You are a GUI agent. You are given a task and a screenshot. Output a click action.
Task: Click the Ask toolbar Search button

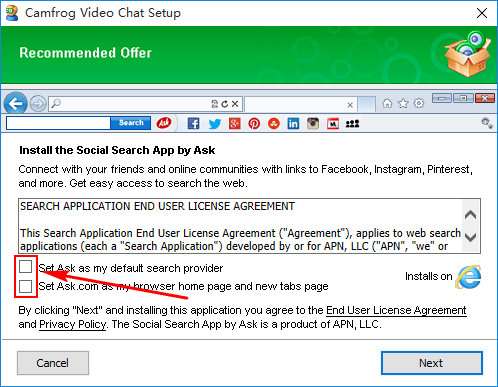tap(131, 123)
